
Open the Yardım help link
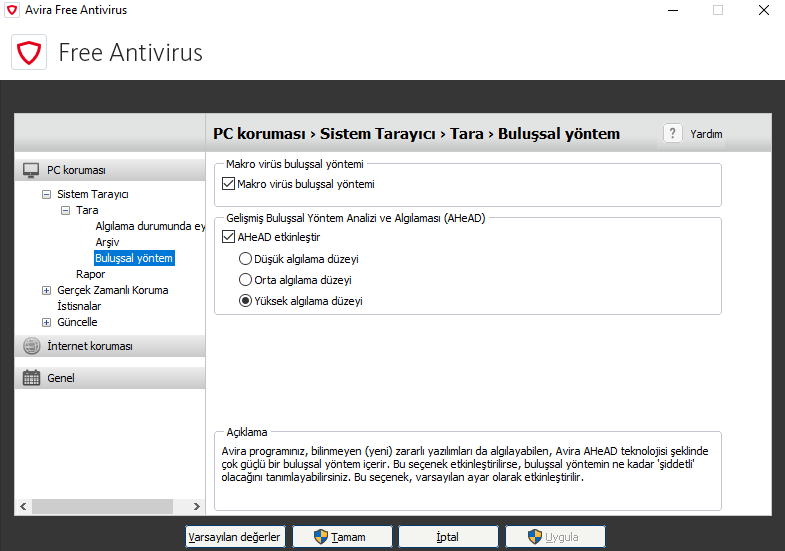[706, 134]
